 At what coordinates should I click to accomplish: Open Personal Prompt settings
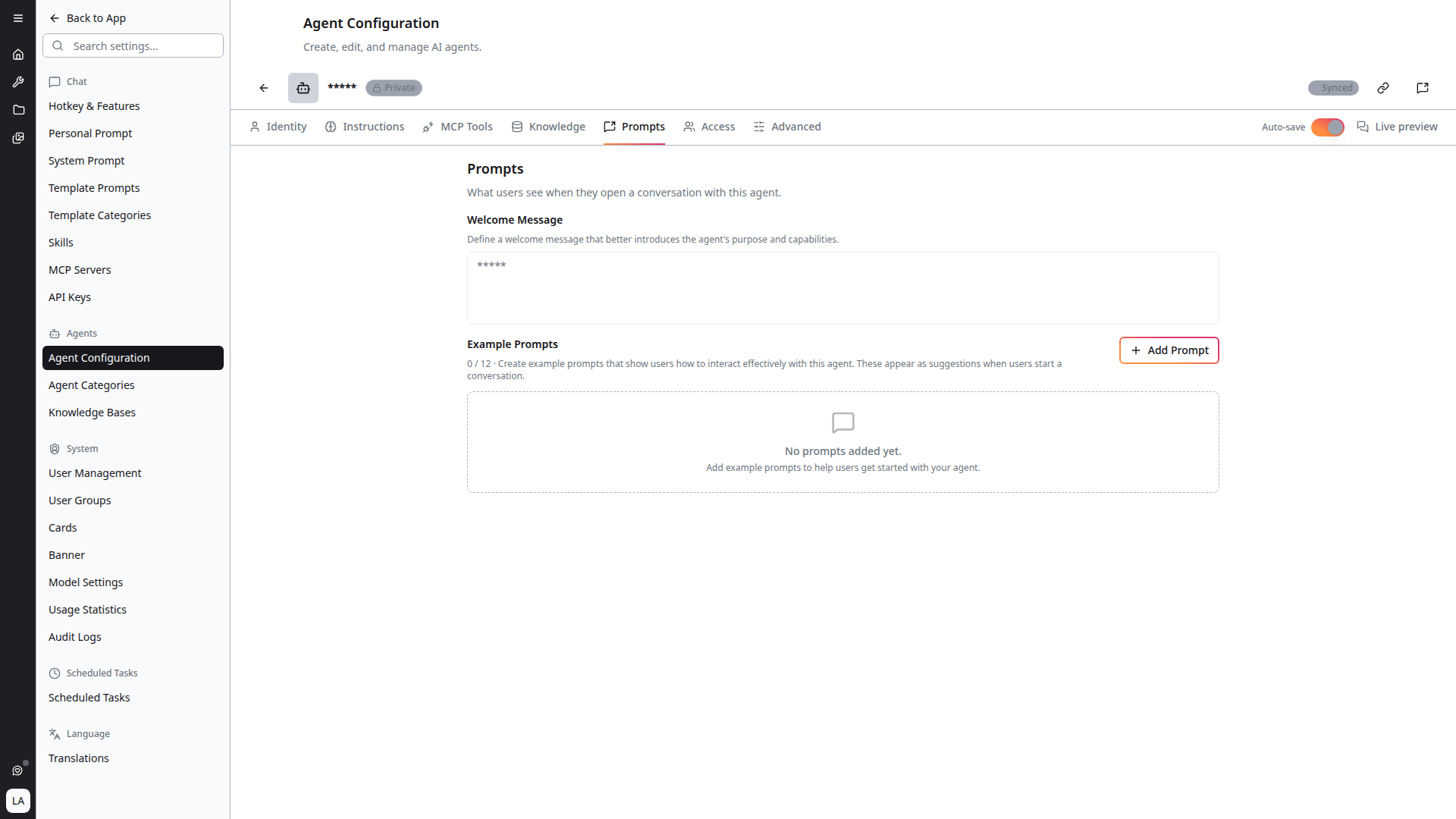(133, 133)
